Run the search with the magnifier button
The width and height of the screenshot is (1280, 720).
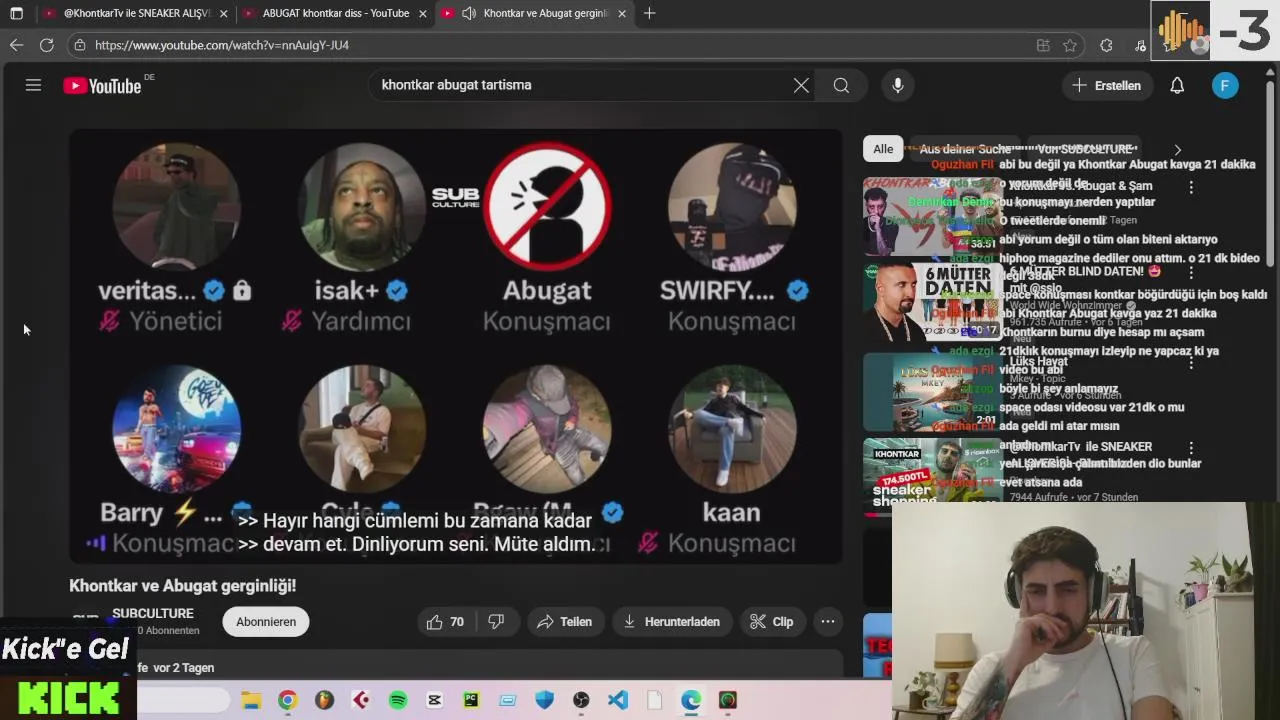[841, 85]
